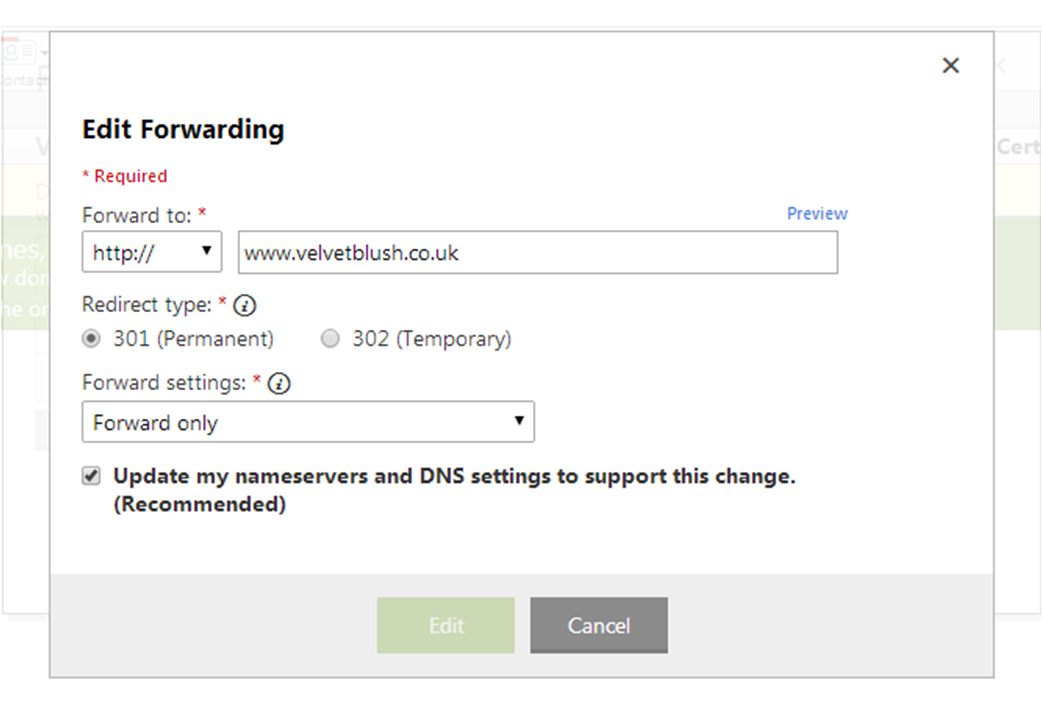Click the Edit Forwarding dialog title
Viewport: 1042px width, 710px height.
click(x=183, y=129)
